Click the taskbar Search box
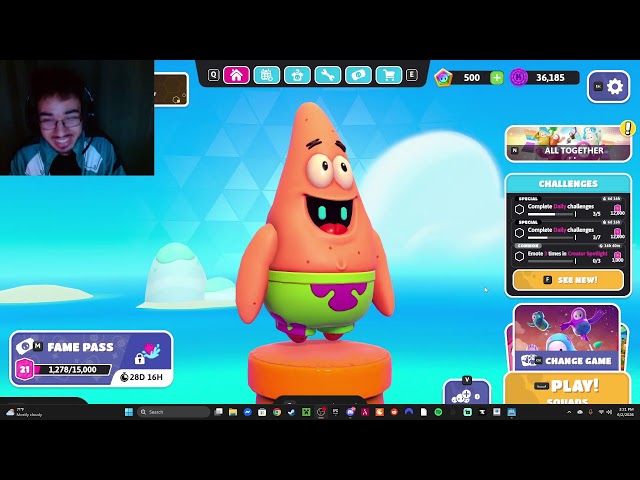The width and height of the screenshot is (640, 480). click(x=173, y=412)
